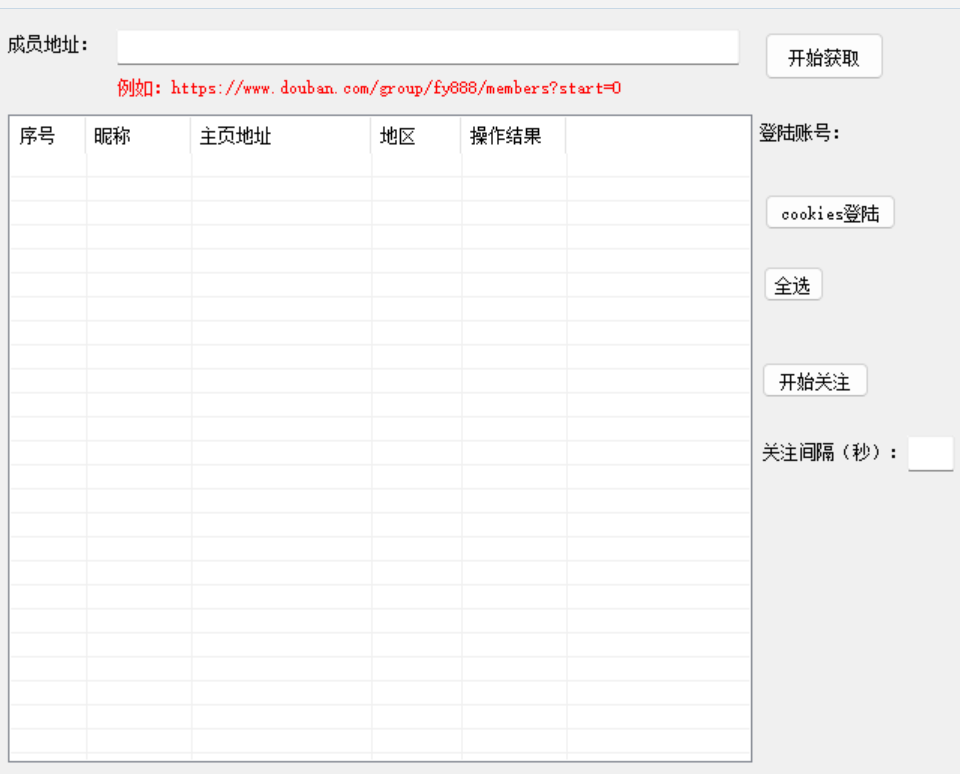Click the 关注间隔（秒）: label

[x=830, y=453]
